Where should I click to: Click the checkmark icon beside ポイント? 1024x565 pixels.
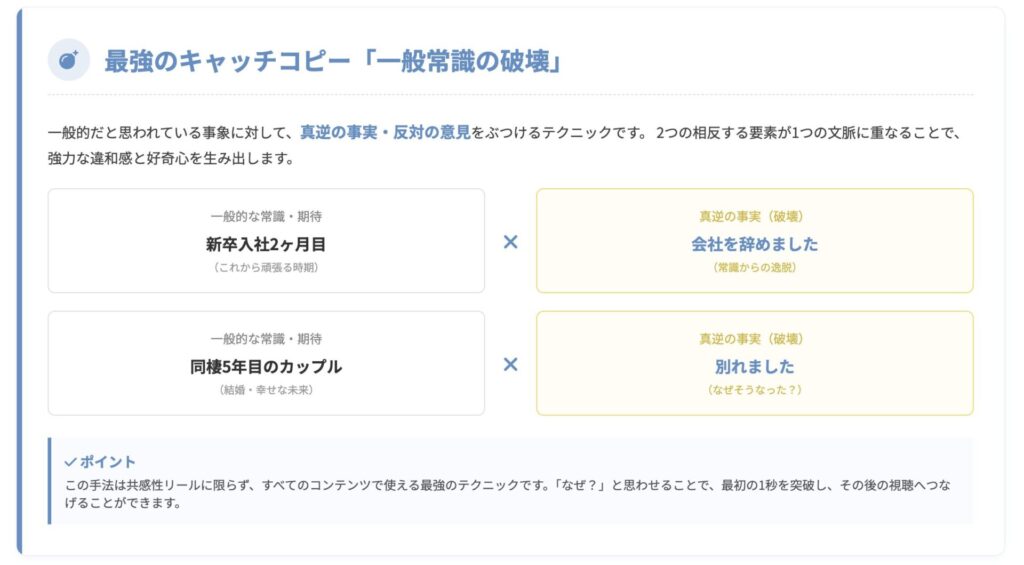[70, 462]
